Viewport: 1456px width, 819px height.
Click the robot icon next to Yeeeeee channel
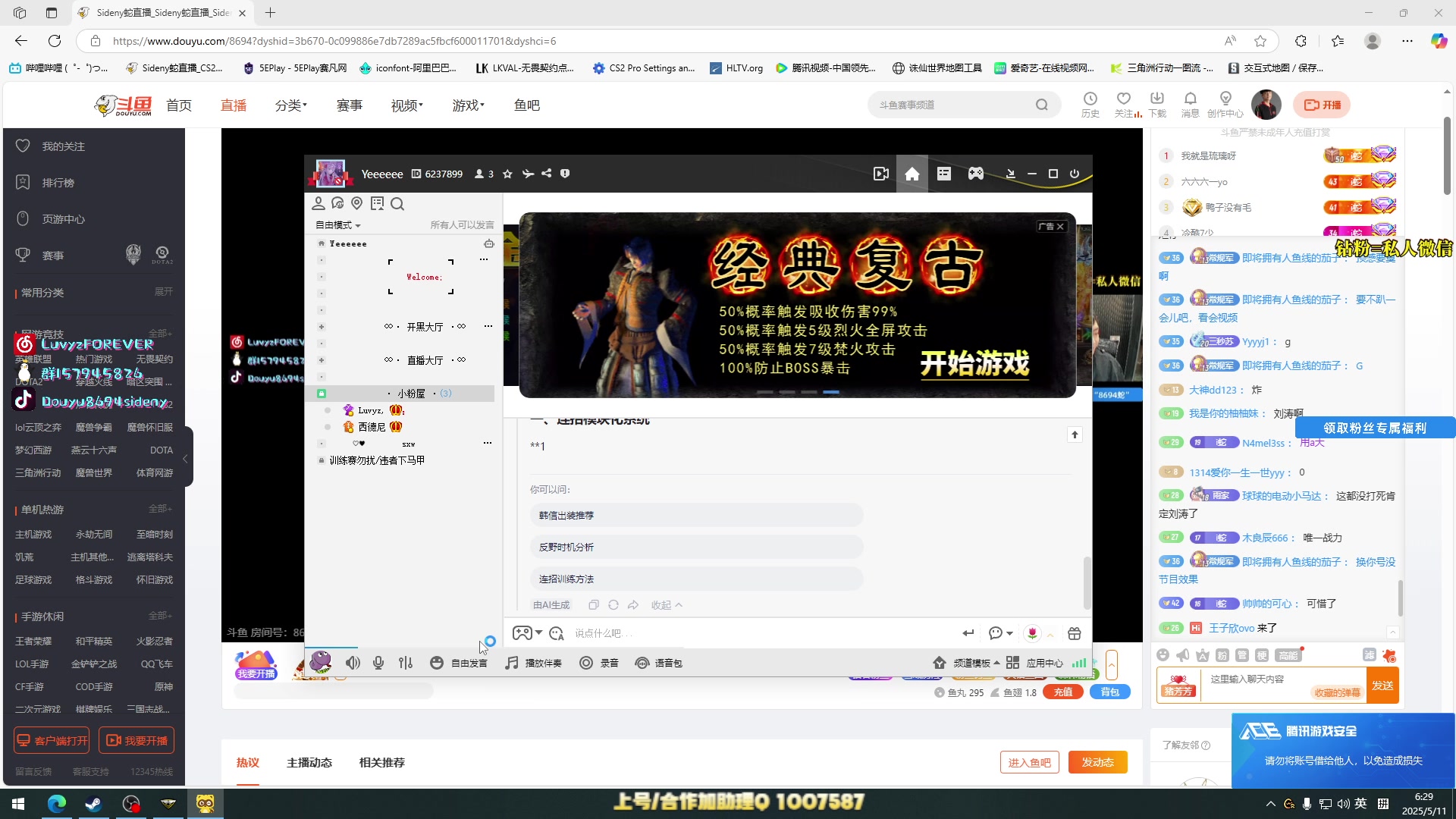click(489, 243)
